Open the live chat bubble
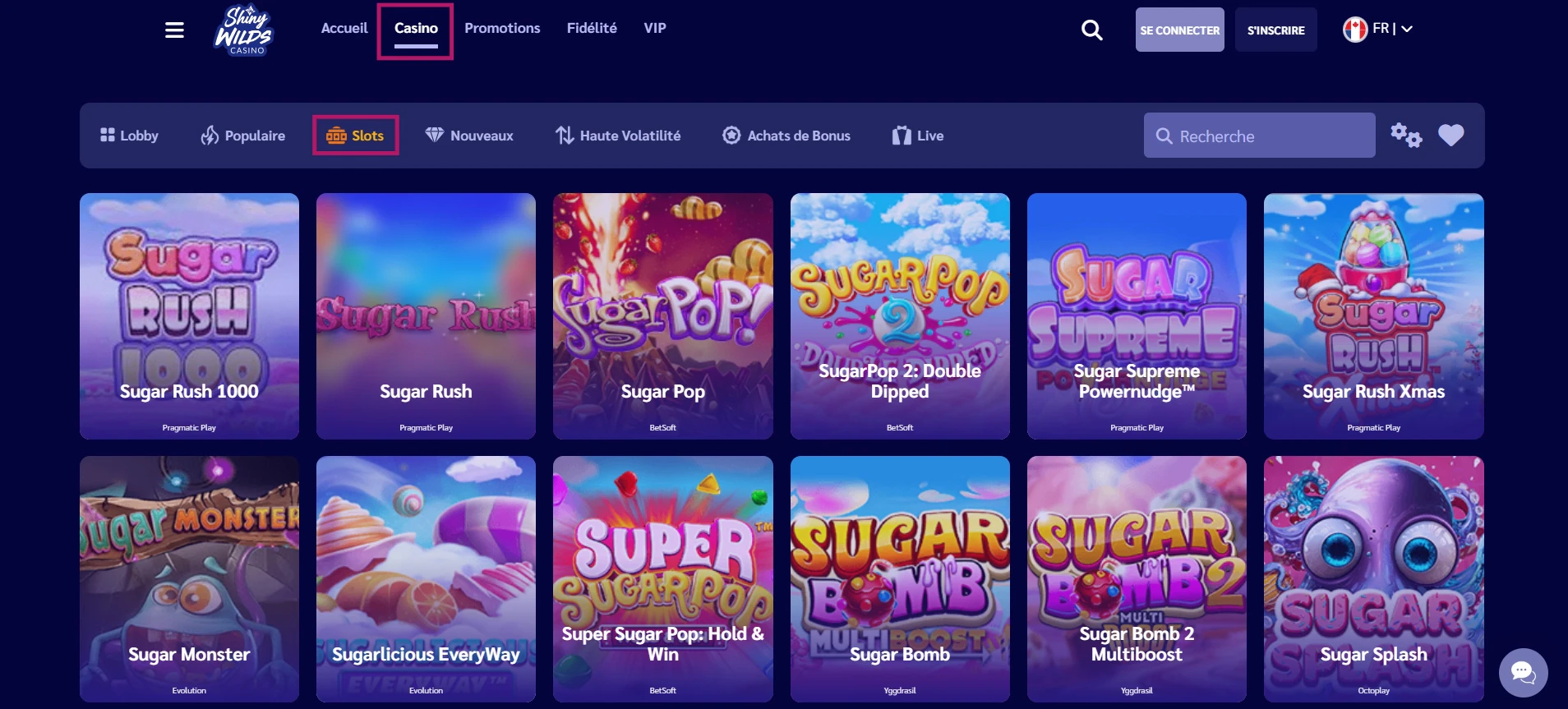This screenshot has width=1568, height=709. tap(1523, 673)
